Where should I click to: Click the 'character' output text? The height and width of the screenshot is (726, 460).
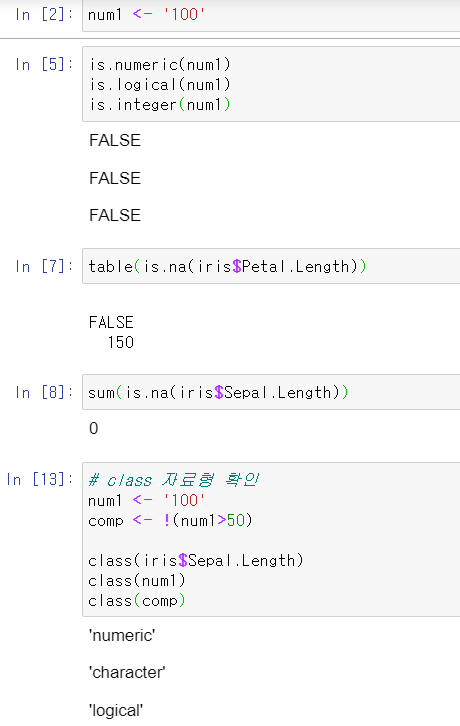[x=127, y=672]
